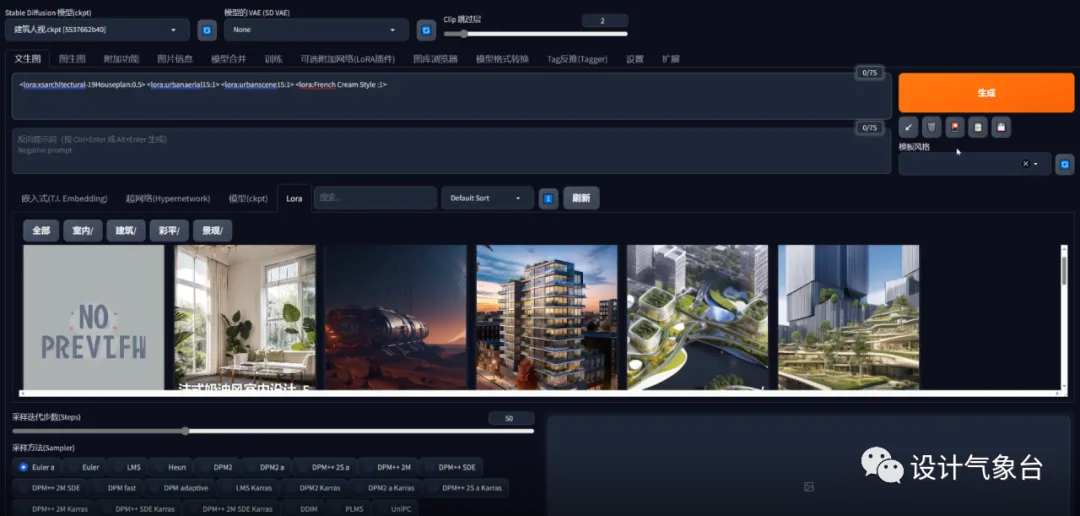1080x516 pixels.
Task: Choose the DPM++ 2S a sampler
Action: tap(325, 467)
